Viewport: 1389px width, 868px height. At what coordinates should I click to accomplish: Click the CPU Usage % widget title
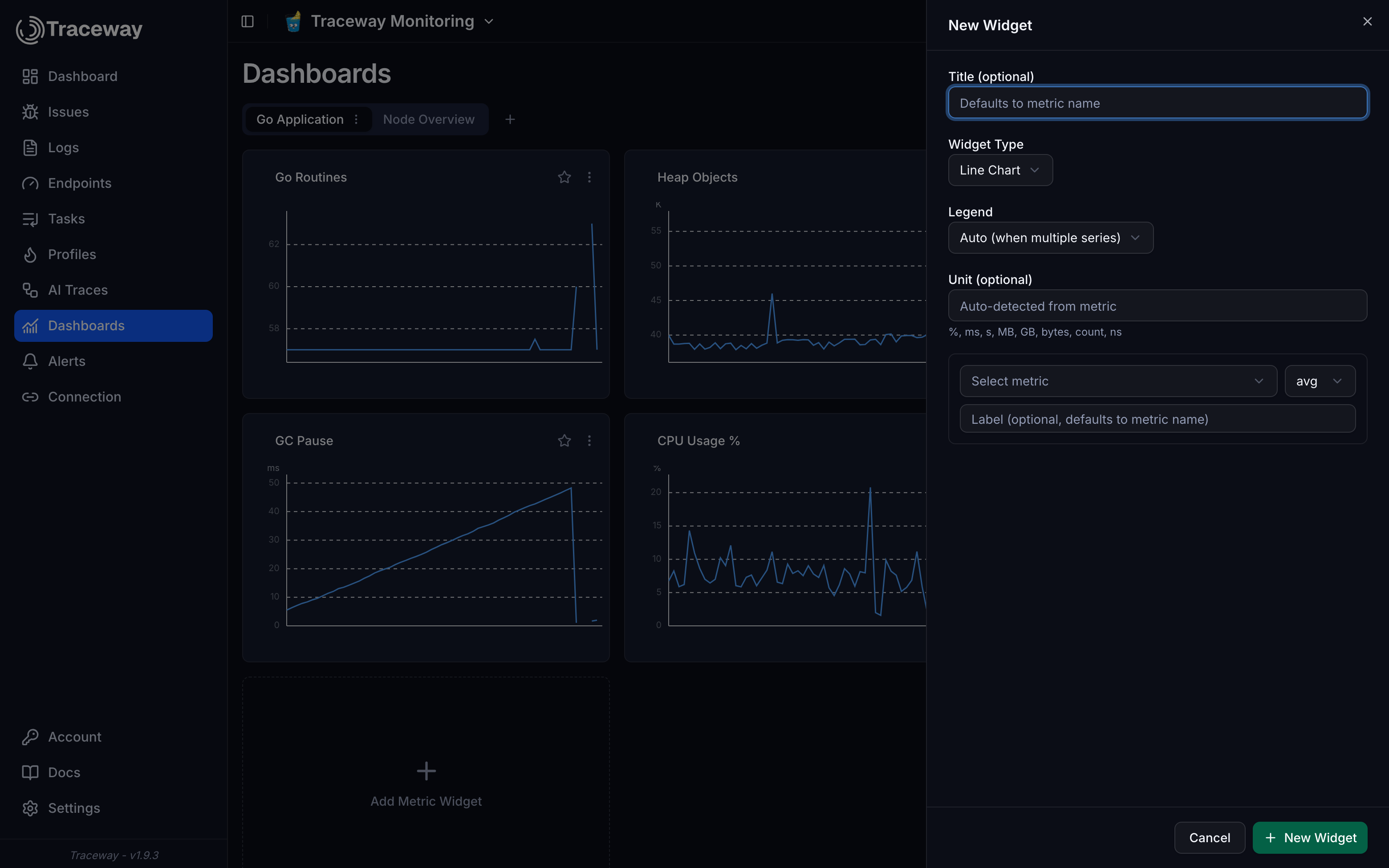(698, 441)
